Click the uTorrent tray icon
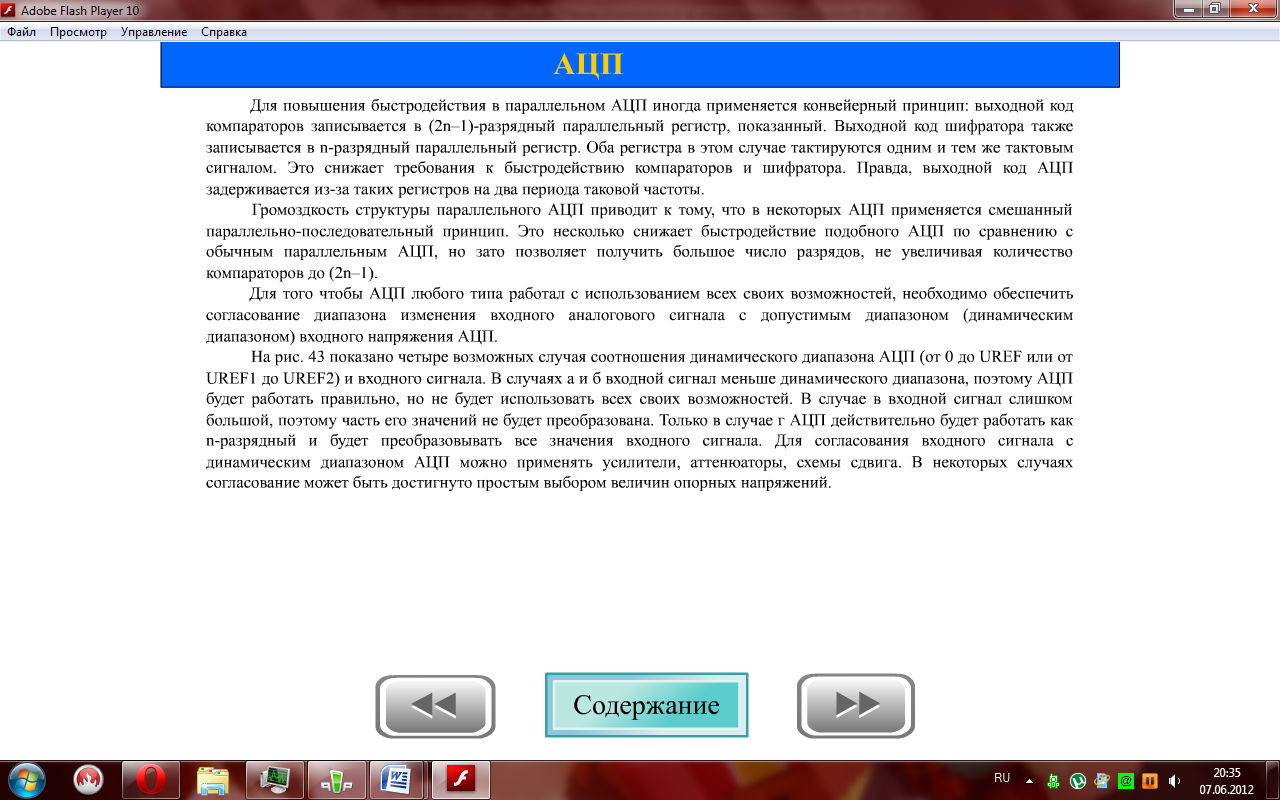 1078,780
